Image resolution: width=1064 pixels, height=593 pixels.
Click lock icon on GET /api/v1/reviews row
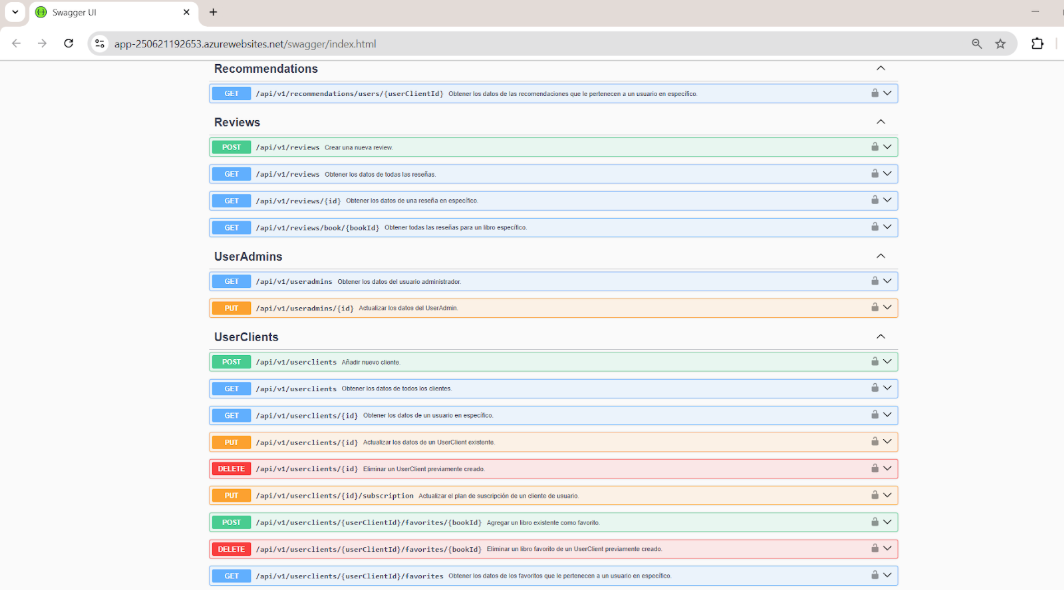[875, 174]
